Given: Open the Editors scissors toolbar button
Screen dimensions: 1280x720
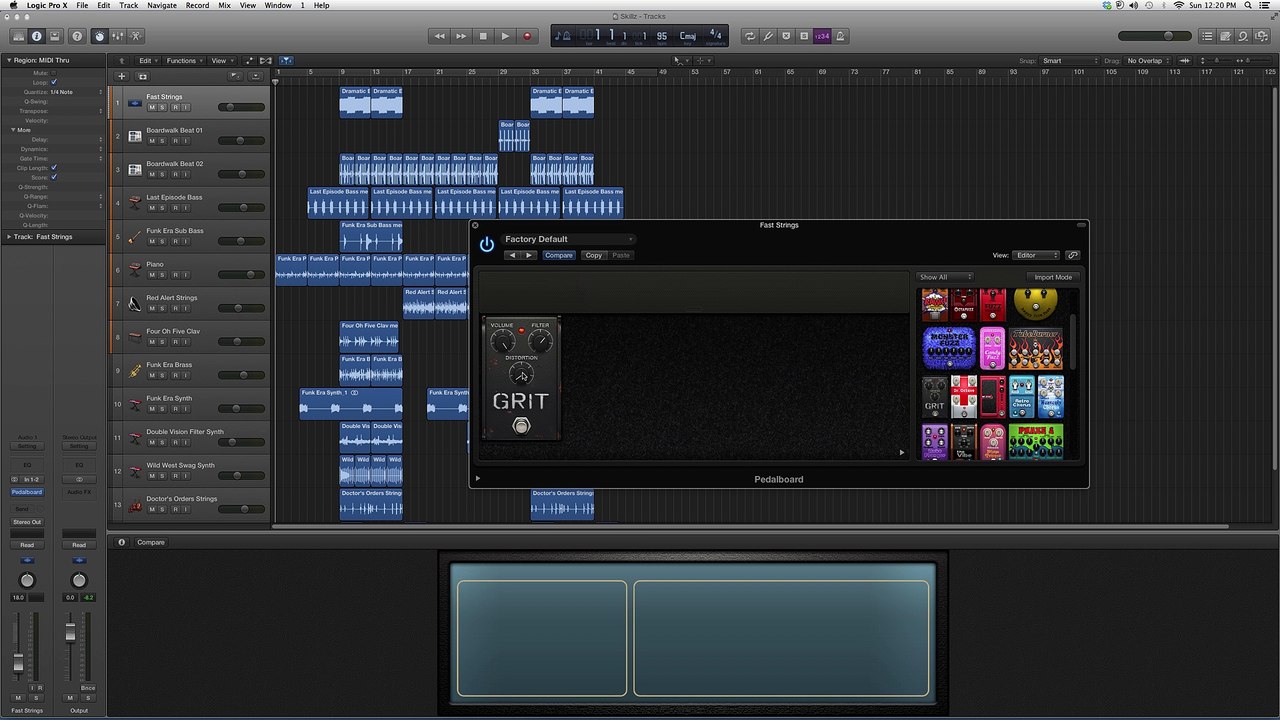Looking at the screenshot, I should [x=136, y=36].
